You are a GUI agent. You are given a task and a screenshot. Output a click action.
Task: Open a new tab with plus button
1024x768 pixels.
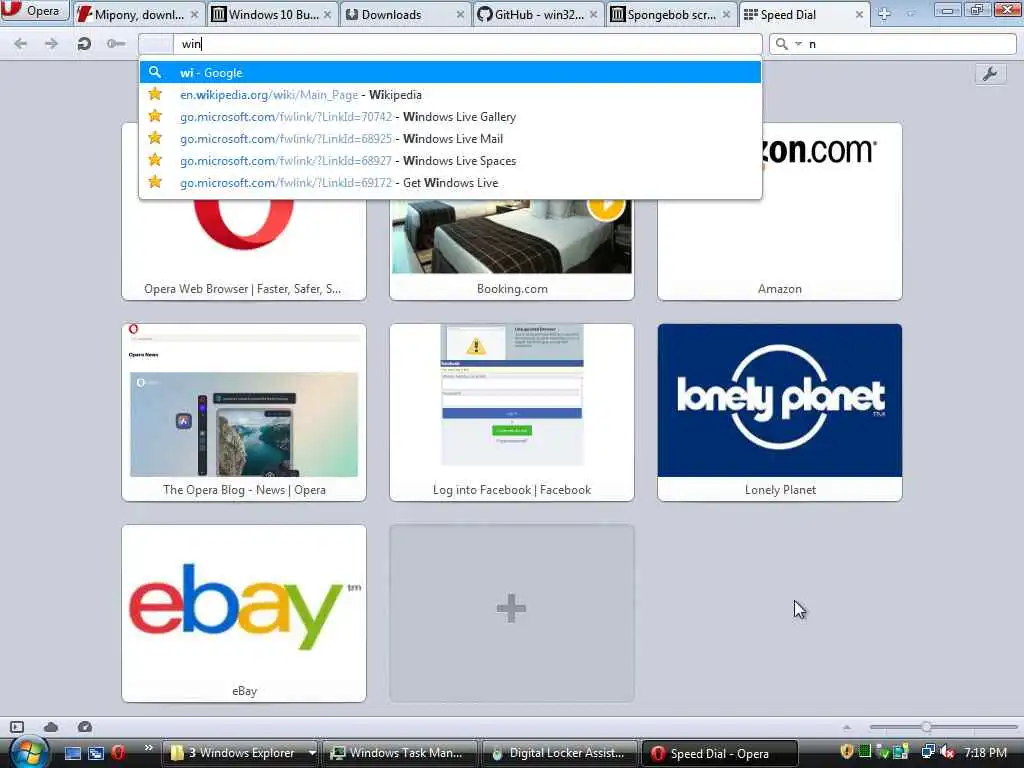click(x=884, y=14)
